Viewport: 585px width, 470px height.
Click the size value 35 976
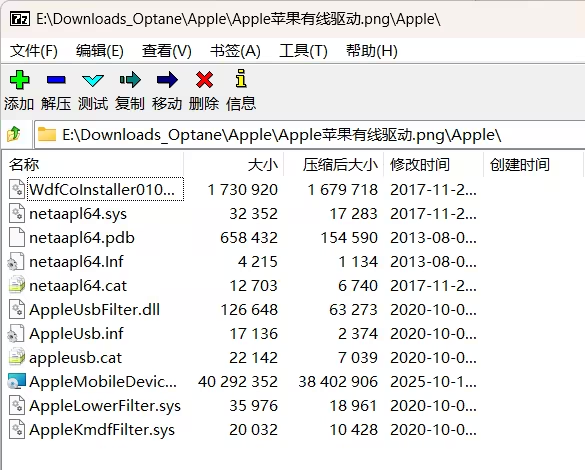click(x=254, y=406)
